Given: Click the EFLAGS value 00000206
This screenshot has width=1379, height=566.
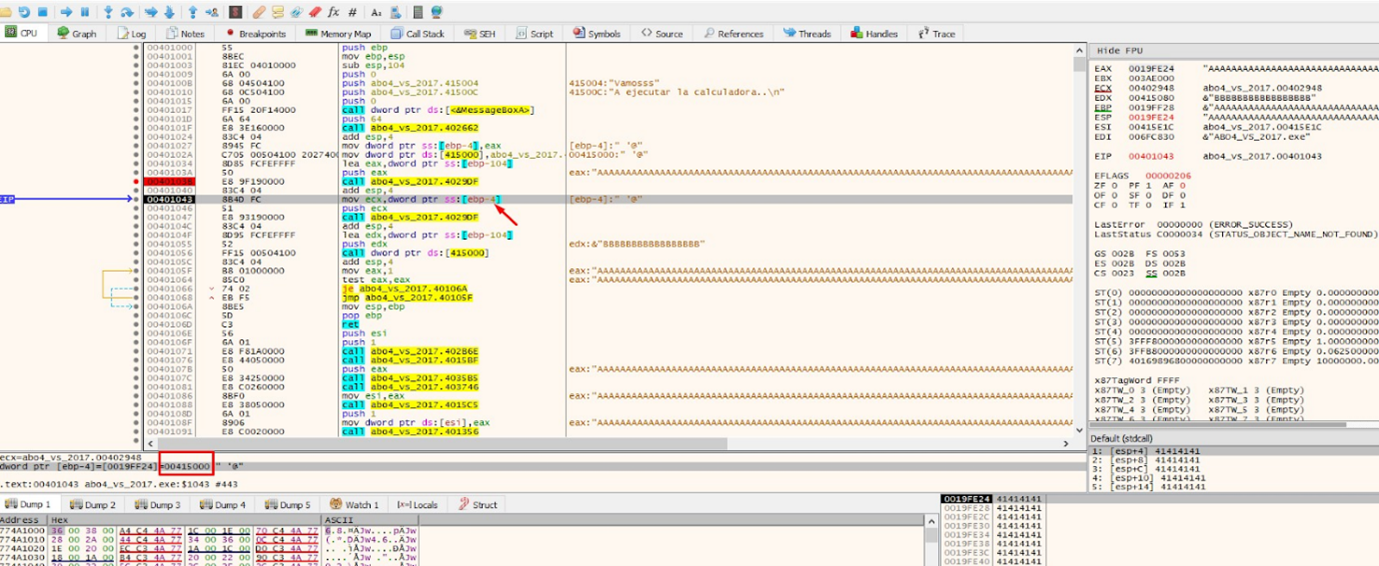Looking at the screenshot, I should 1167,175.
